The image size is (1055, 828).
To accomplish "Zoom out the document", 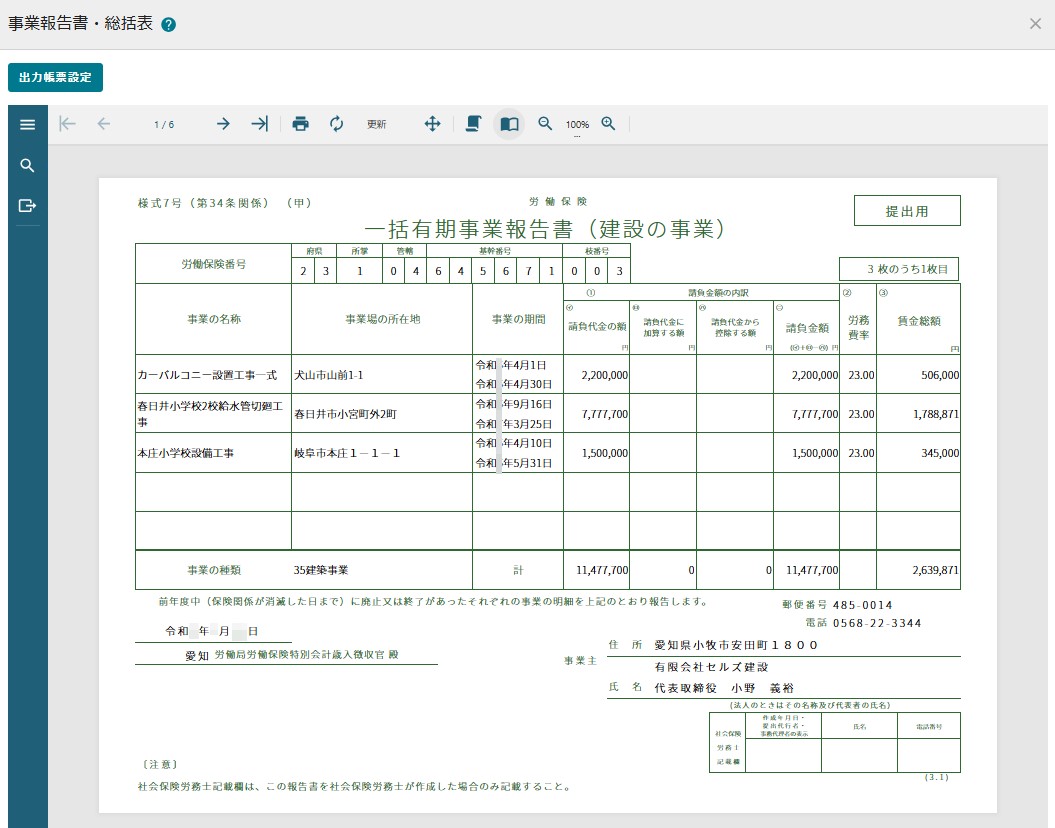I will point(545,124).
